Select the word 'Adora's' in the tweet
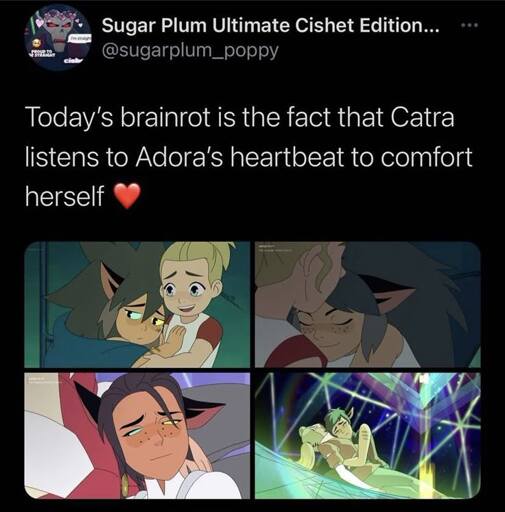505x512 pixels. click(180, 157)
